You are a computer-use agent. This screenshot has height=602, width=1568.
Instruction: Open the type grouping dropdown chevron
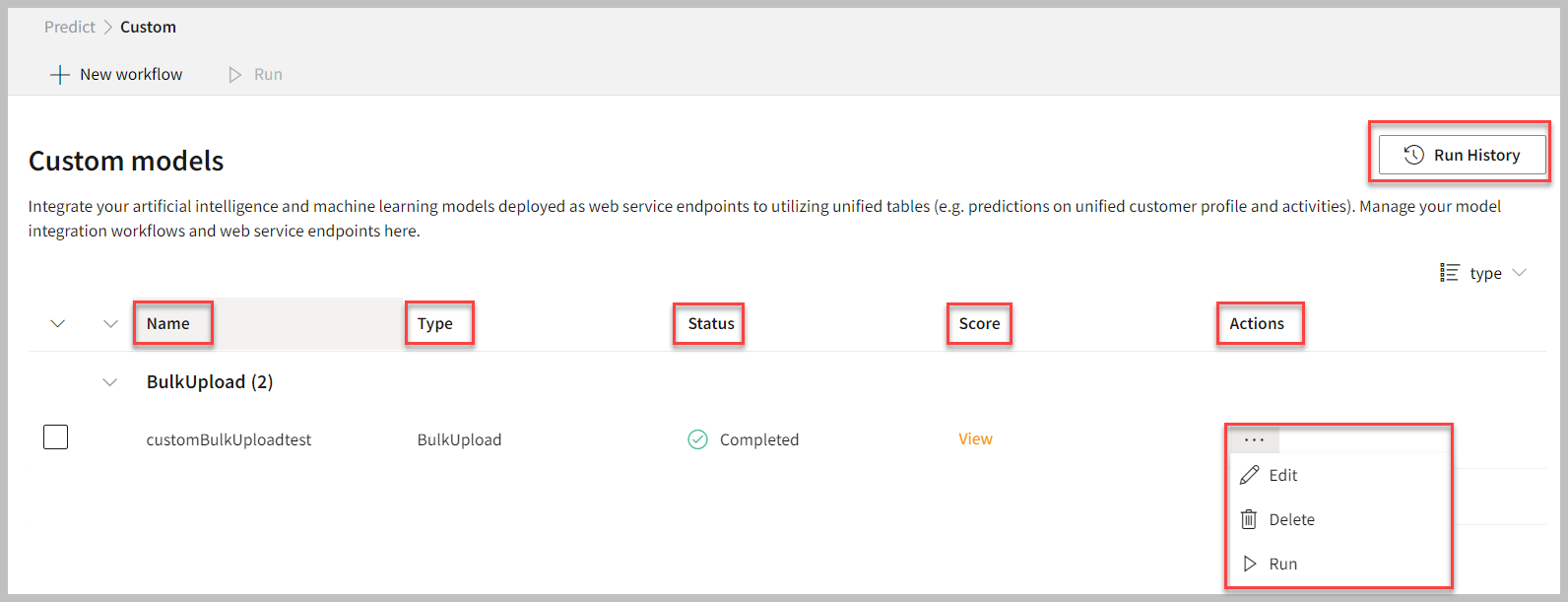1519,273
